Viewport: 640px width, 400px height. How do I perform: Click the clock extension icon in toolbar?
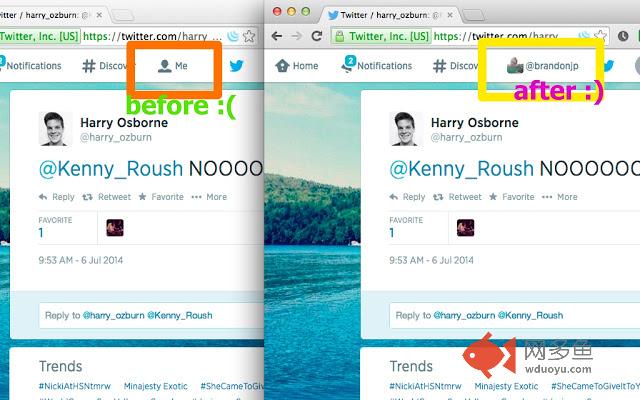[623, 36]
